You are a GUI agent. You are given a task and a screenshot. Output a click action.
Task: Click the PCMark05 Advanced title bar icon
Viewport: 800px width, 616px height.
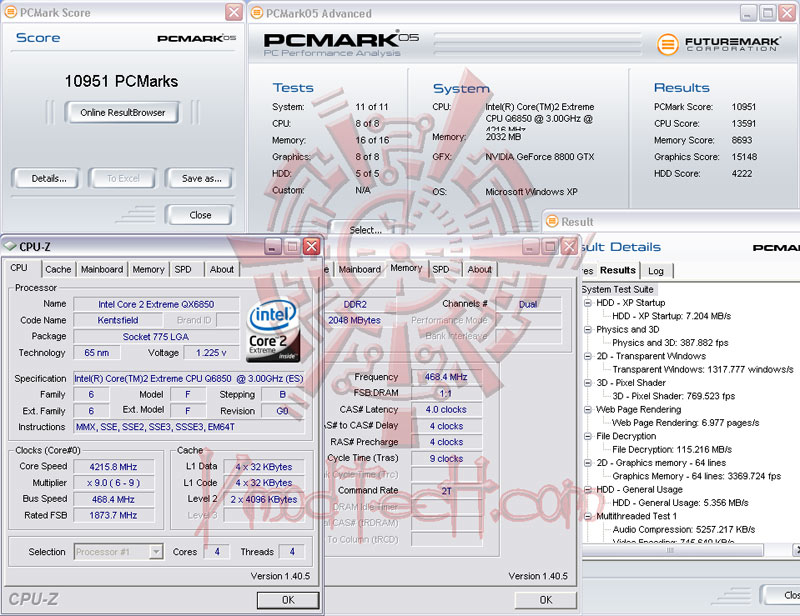tap(257, 13)
